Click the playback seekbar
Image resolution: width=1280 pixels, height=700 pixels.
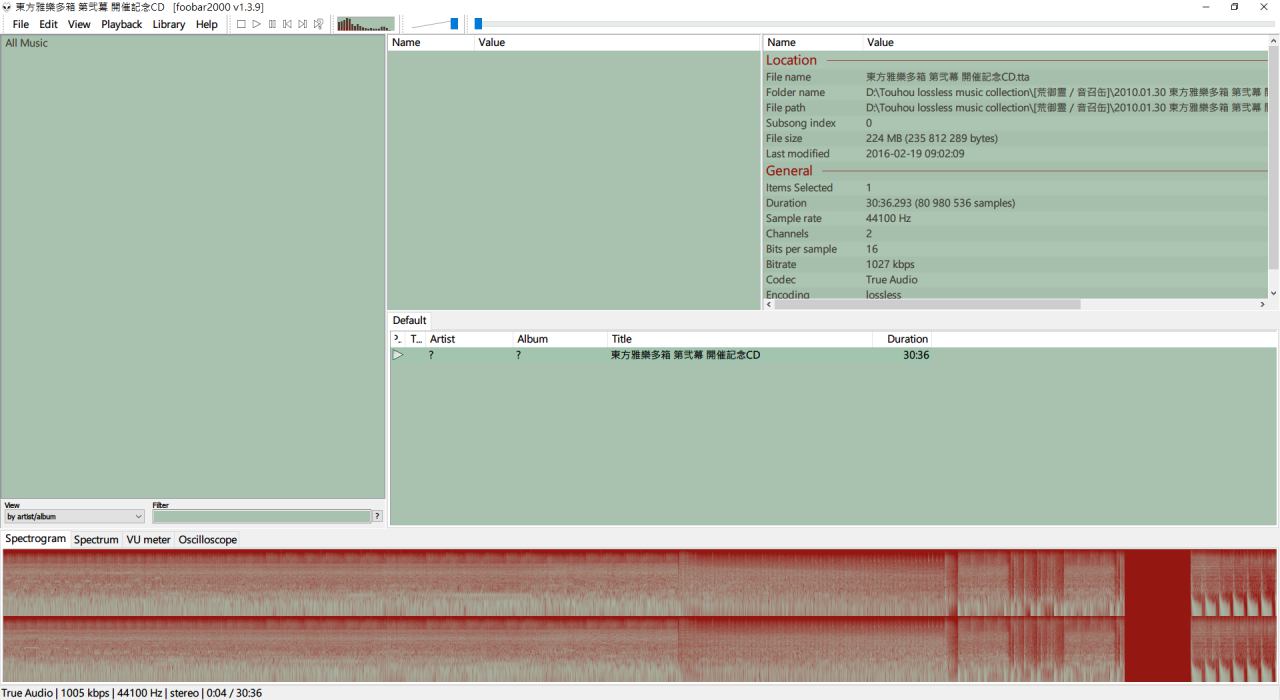(874, 24)
